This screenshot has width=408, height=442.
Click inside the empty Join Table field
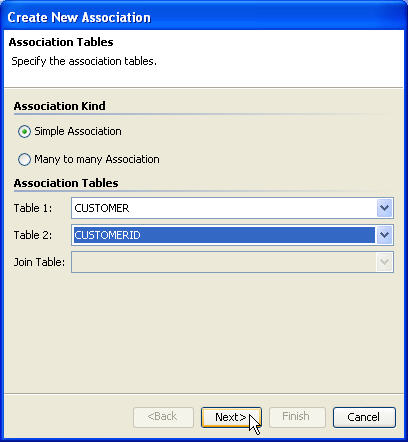tap(224, 262)
